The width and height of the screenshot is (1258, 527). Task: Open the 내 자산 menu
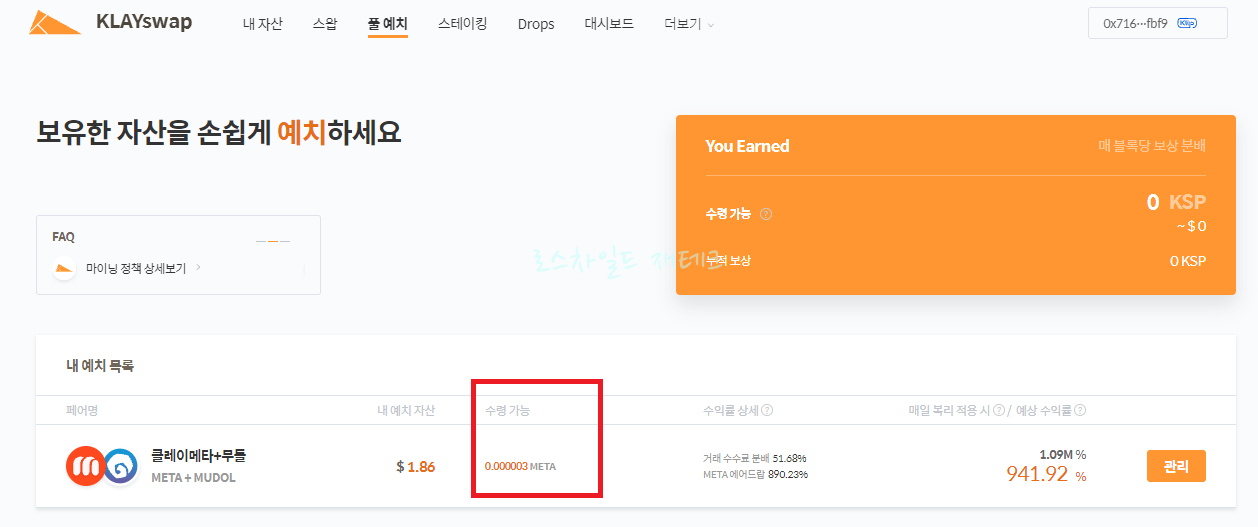[x=263, y=24]
